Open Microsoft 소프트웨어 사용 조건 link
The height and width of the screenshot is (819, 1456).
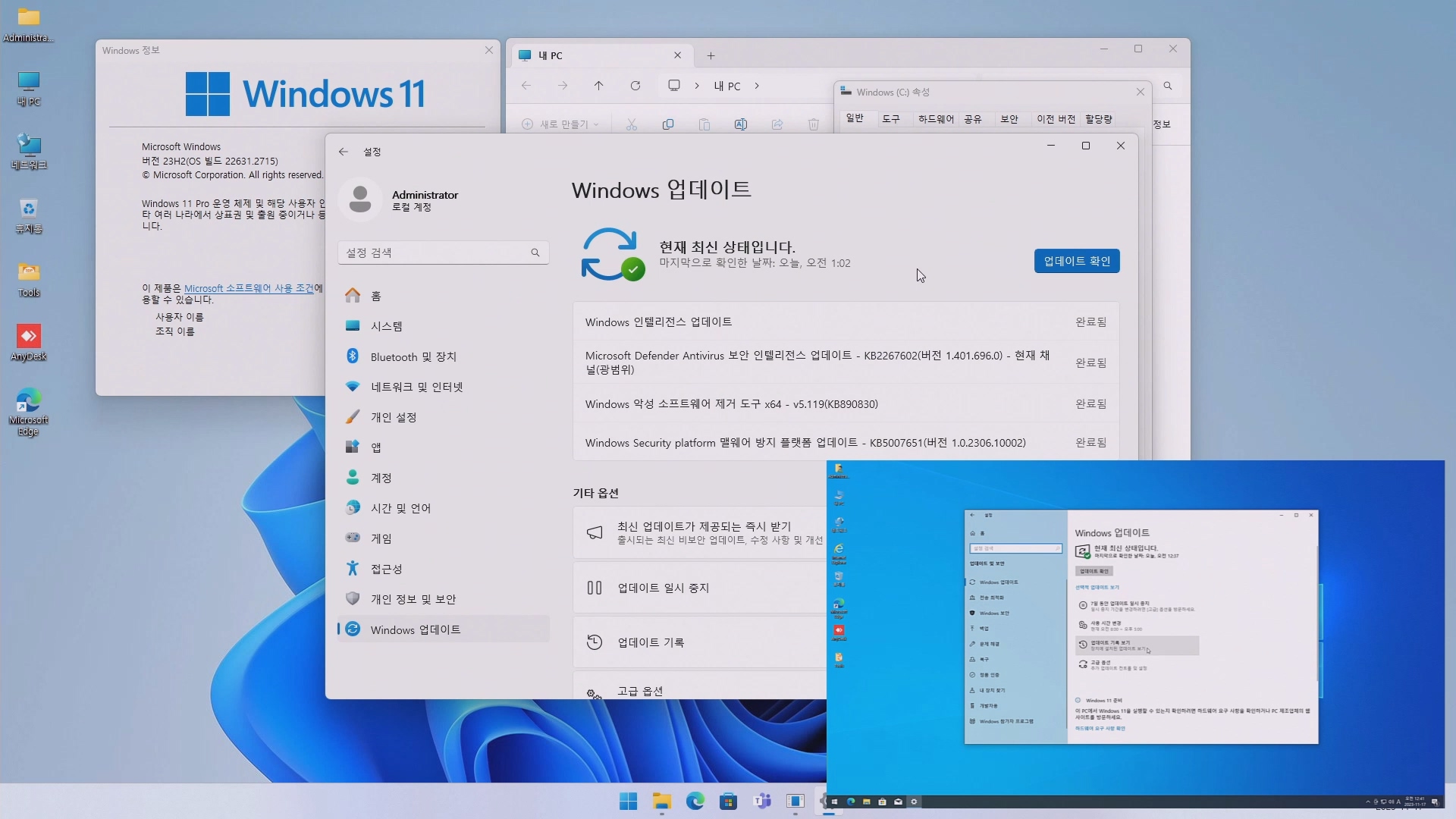(x=249, y=288)
